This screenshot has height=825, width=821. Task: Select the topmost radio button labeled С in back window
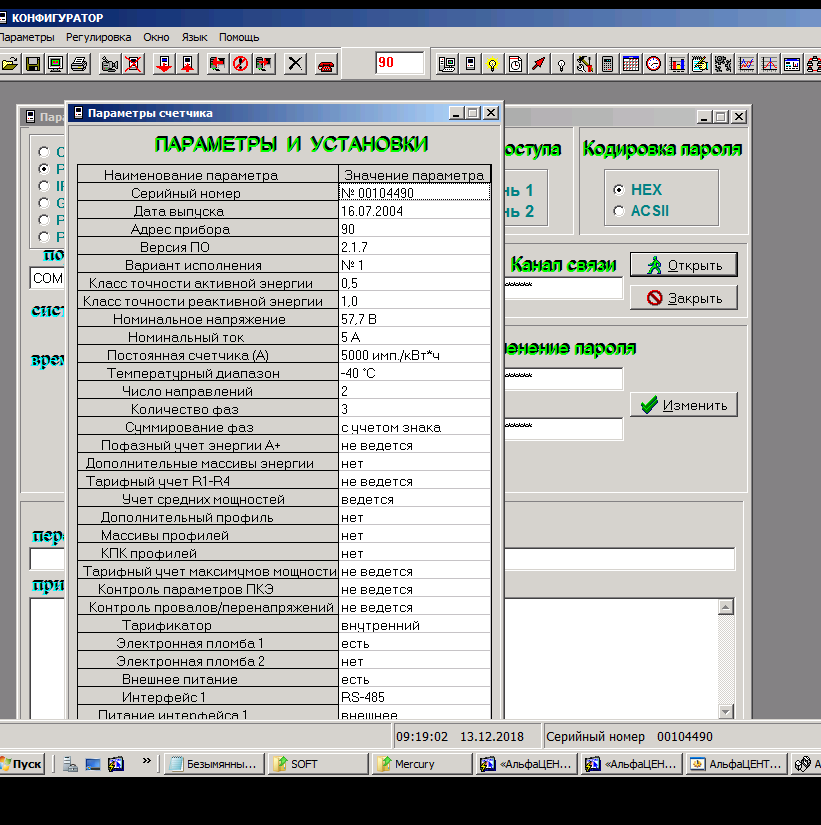pos(44,152)
